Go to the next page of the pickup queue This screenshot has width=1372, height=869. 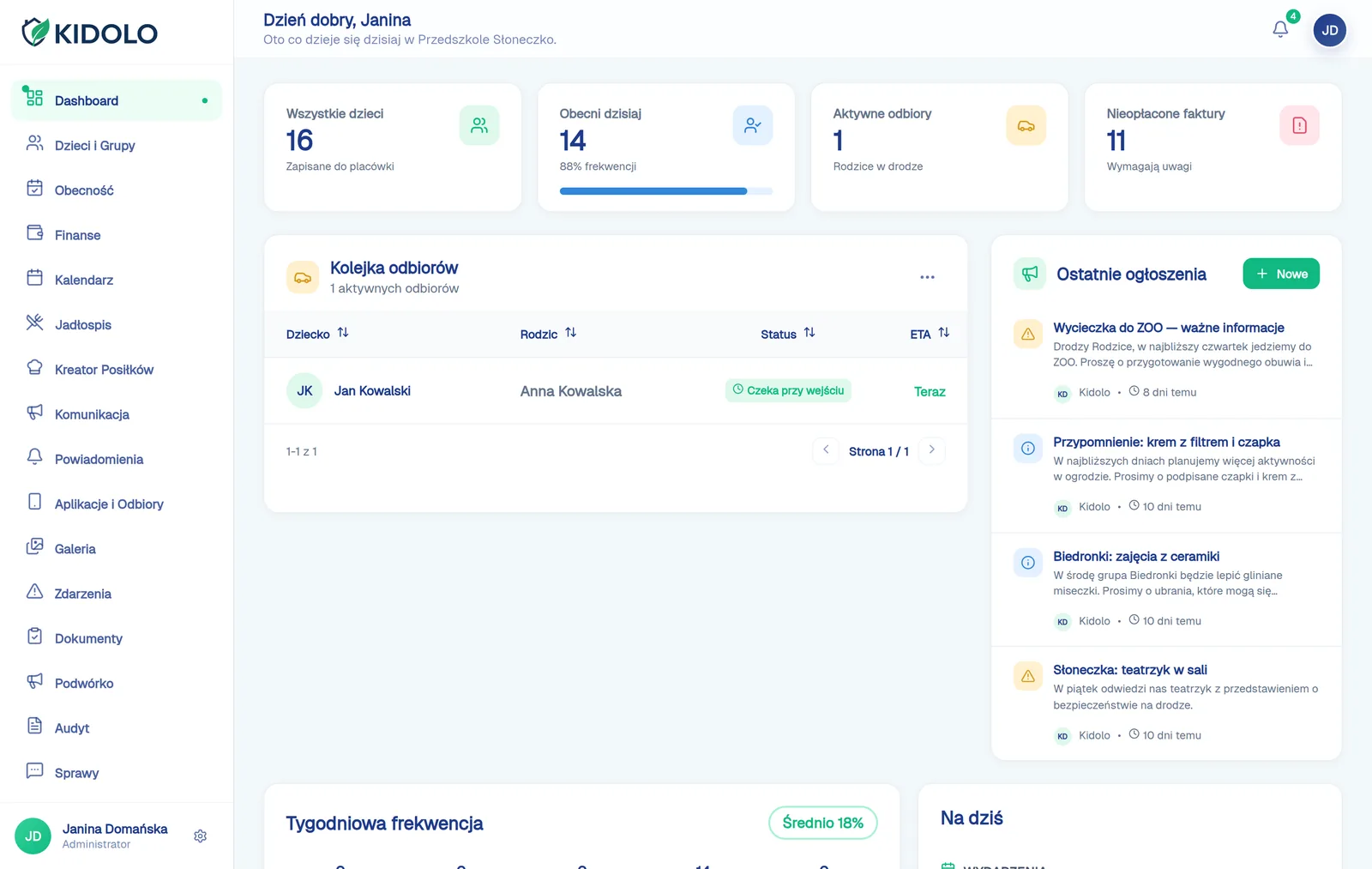click(x=931, y=450)
